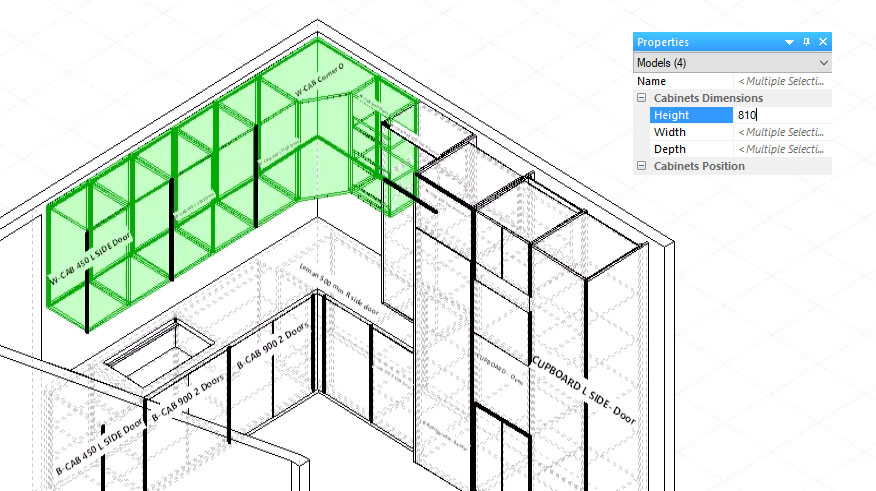This screenshot has width=876, height=491.
Task: Collapse the Cabinets Position section
Action: (641, 166)
